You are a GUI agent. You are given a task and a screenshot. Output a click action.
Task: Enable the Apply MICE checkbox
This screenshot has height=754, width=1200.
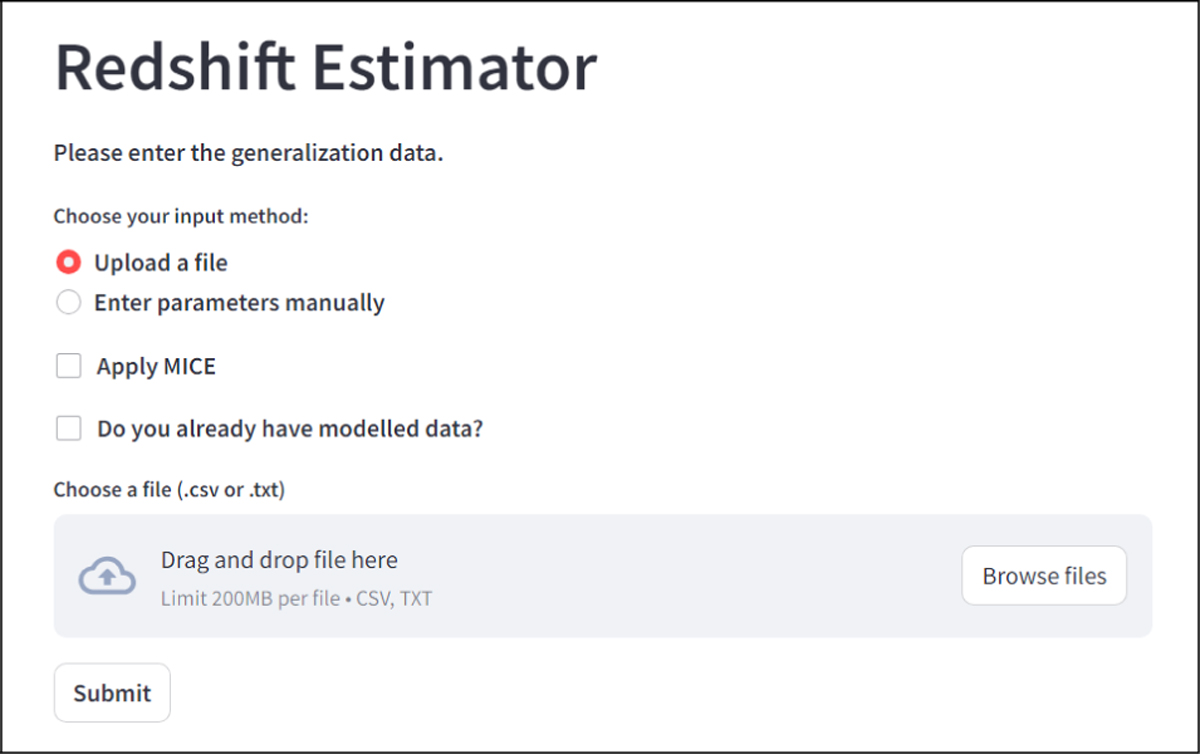click(69, 366)
